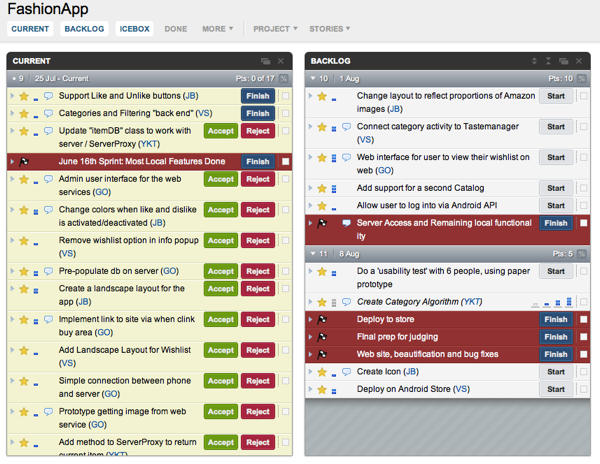
Task: Click the expand/collapse arrows icon in Backlog header
Action: pos(534,61)
